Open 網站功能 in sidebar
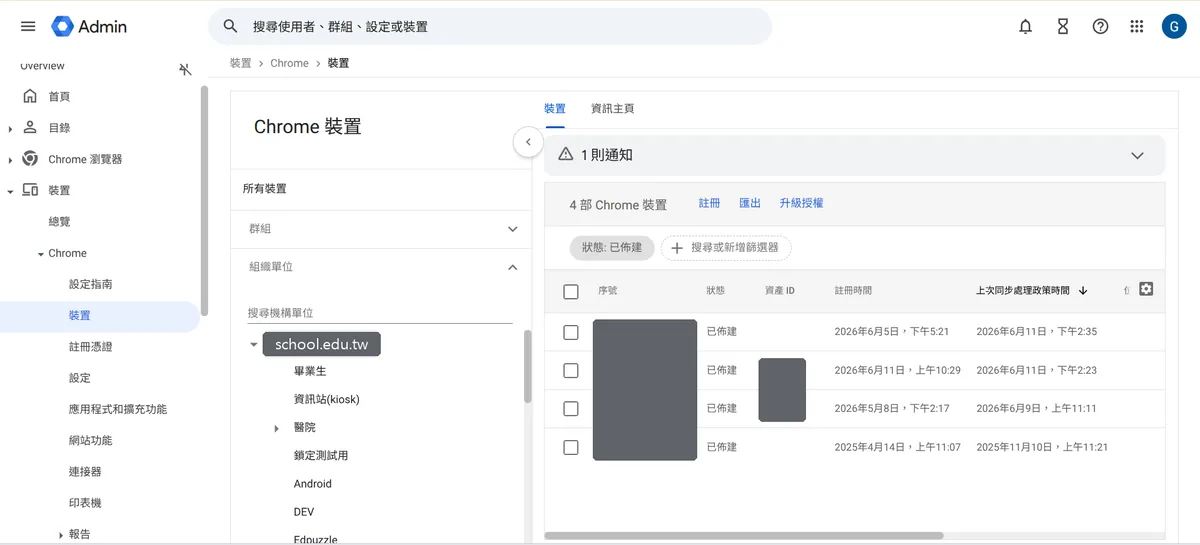The image size is (1200, 545). click(x=90, y=441)
